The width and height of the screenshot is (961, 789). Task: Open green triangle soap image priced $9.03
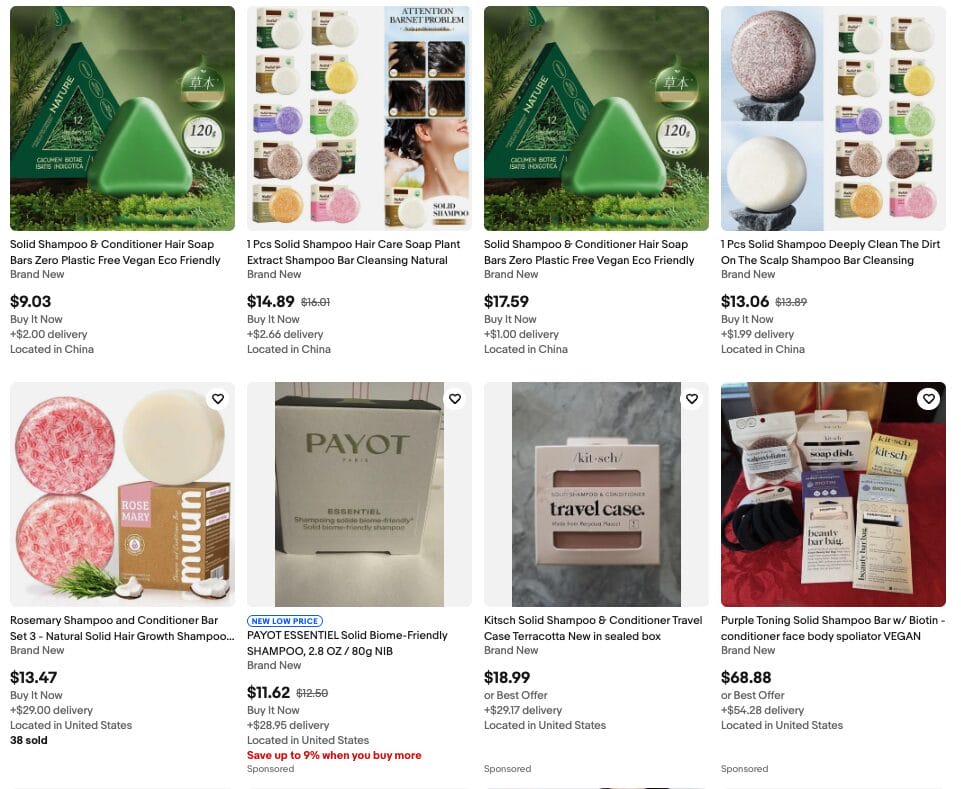pos(123,118)
